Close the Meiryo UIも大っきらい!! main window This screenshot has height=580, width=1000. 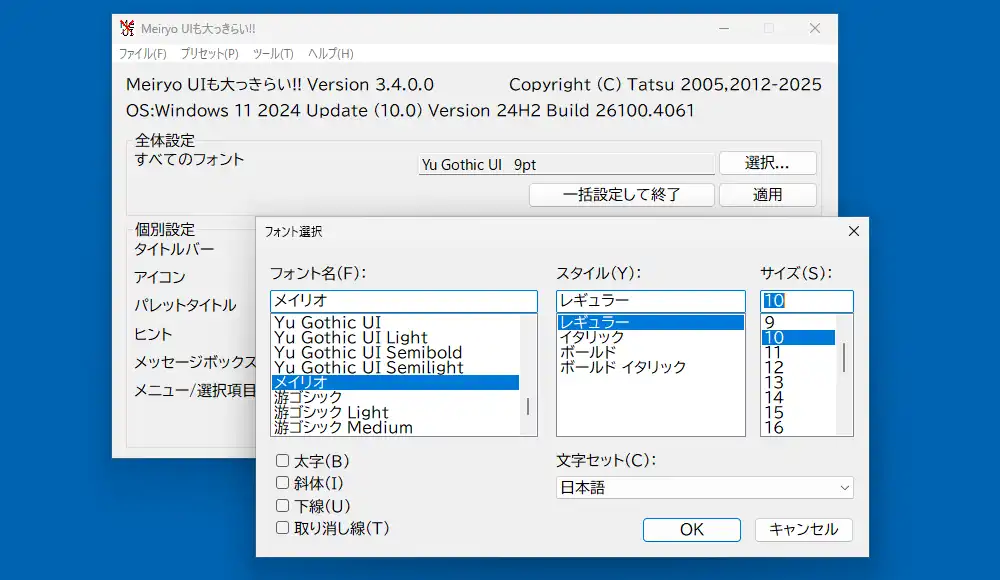(815, 28)
